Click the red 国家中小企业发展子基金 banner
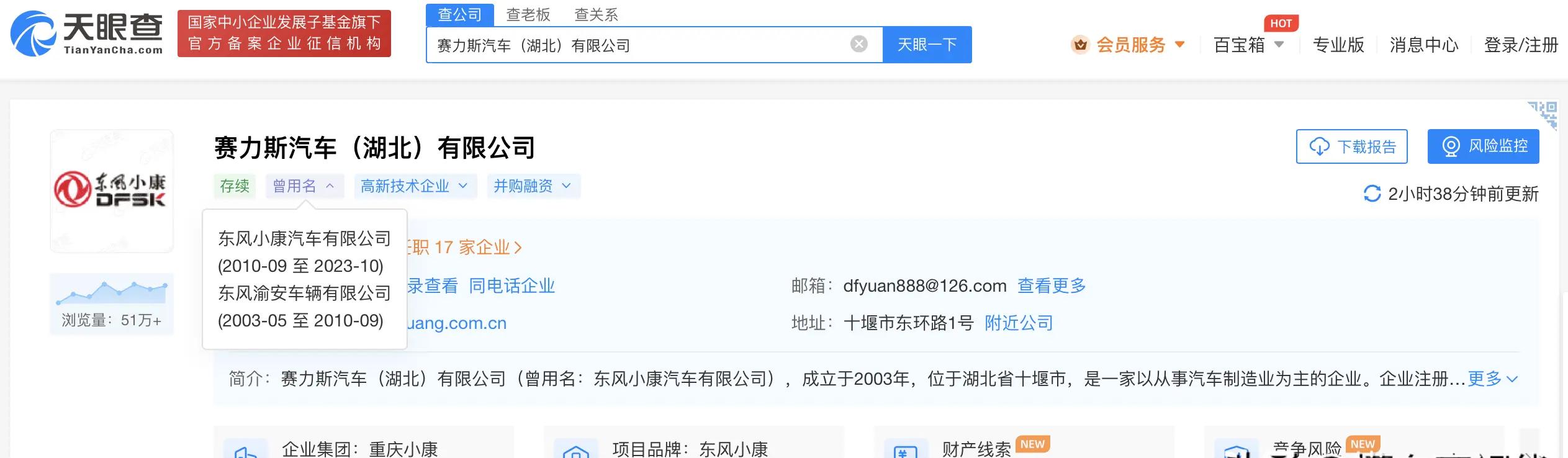 (284, 34)
